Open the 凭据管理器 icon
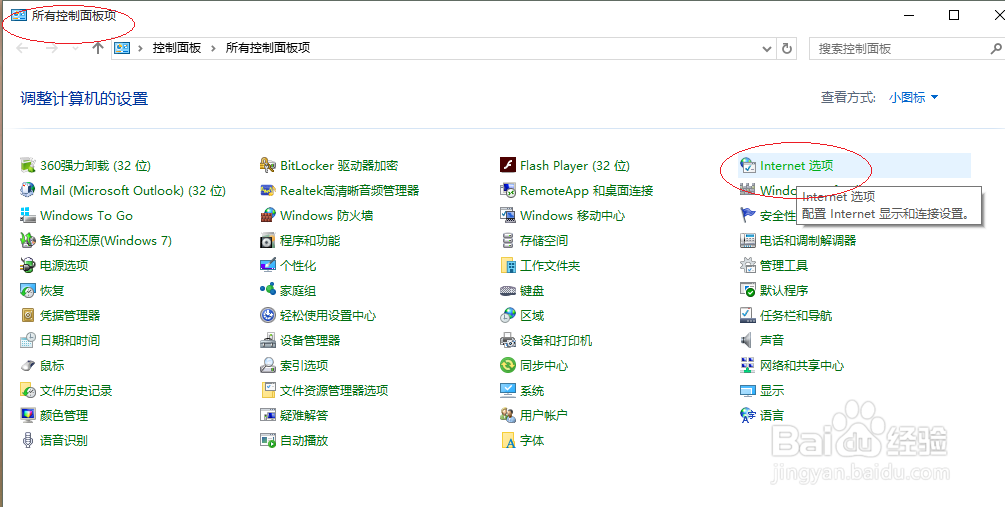Image resolution: width=1005 pixels, height=507 pixels. click(28, 315)
